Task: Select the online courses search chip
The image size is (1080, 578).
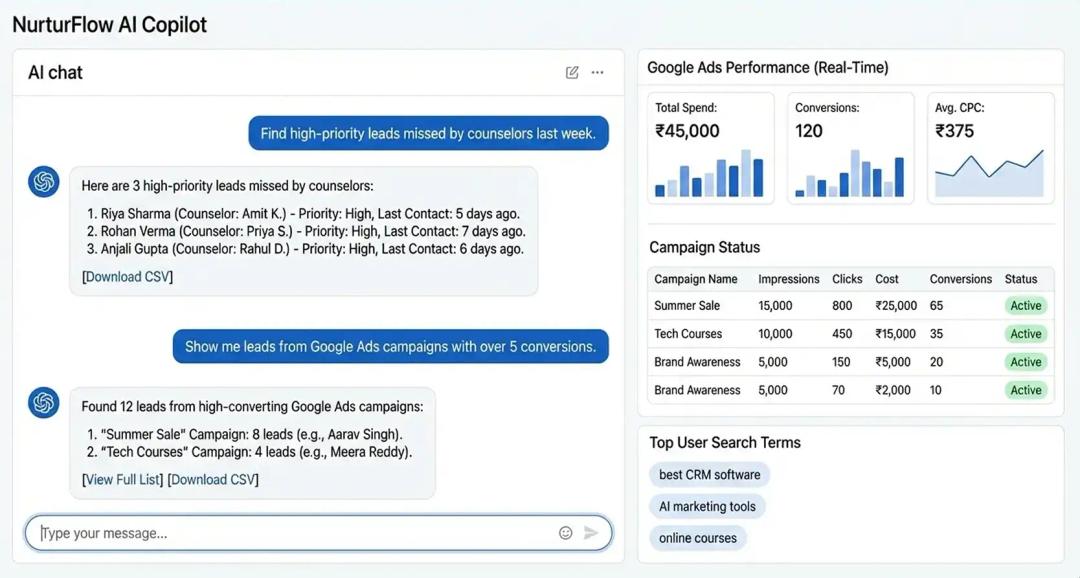Action: click(x=697, y=537)
